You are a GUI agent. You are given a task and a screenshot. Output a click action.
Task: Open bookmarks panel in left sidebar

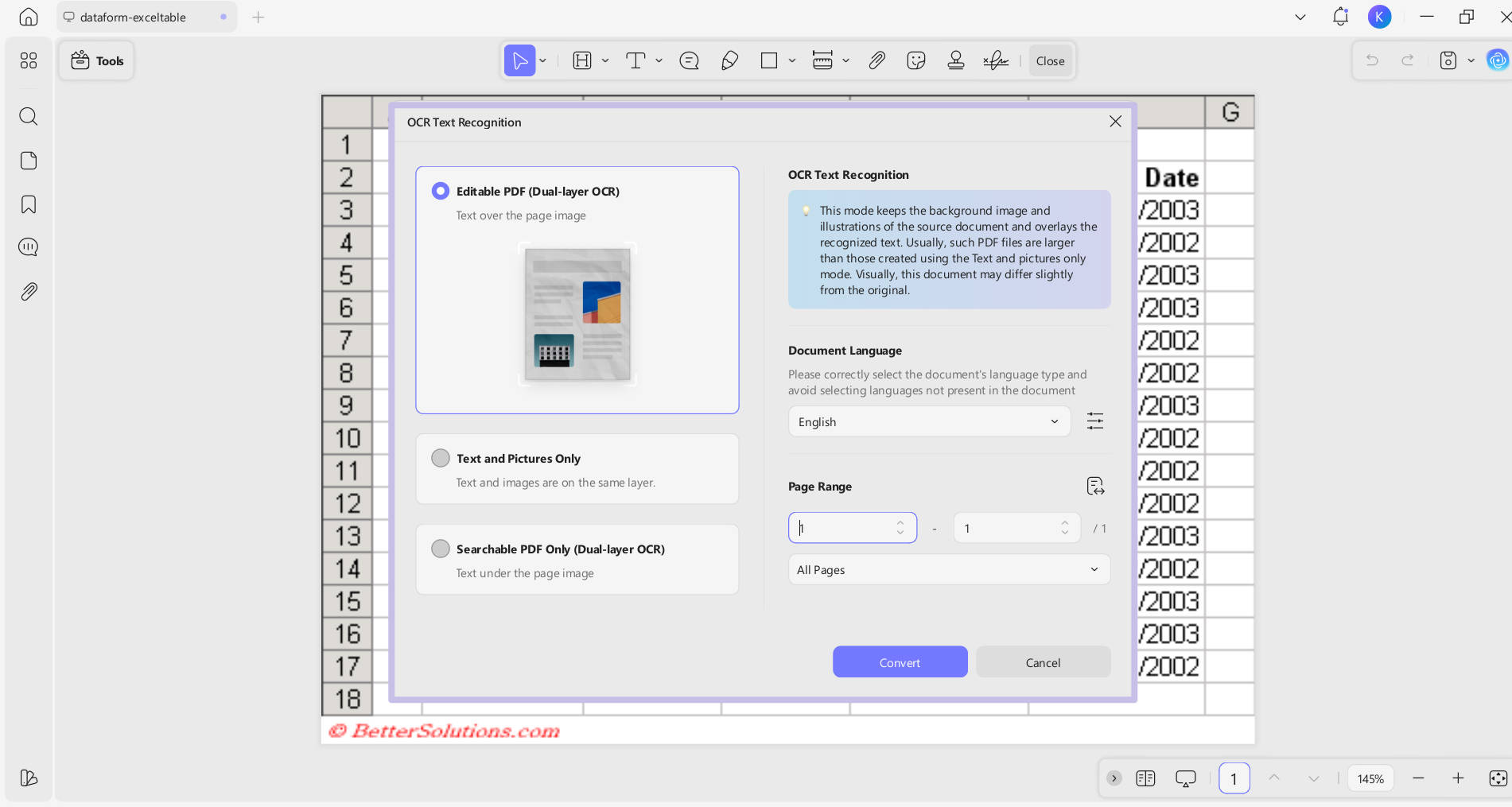pyautogui.click(x=29, y=204)
